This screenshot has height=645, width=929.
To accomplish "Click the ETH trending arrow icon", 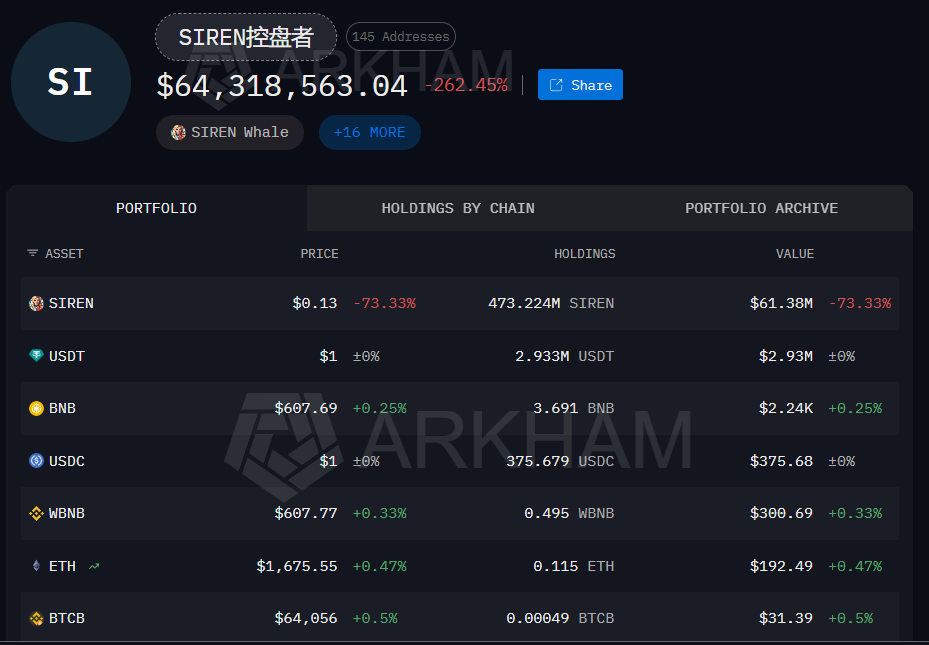I will tap(94, 566).
